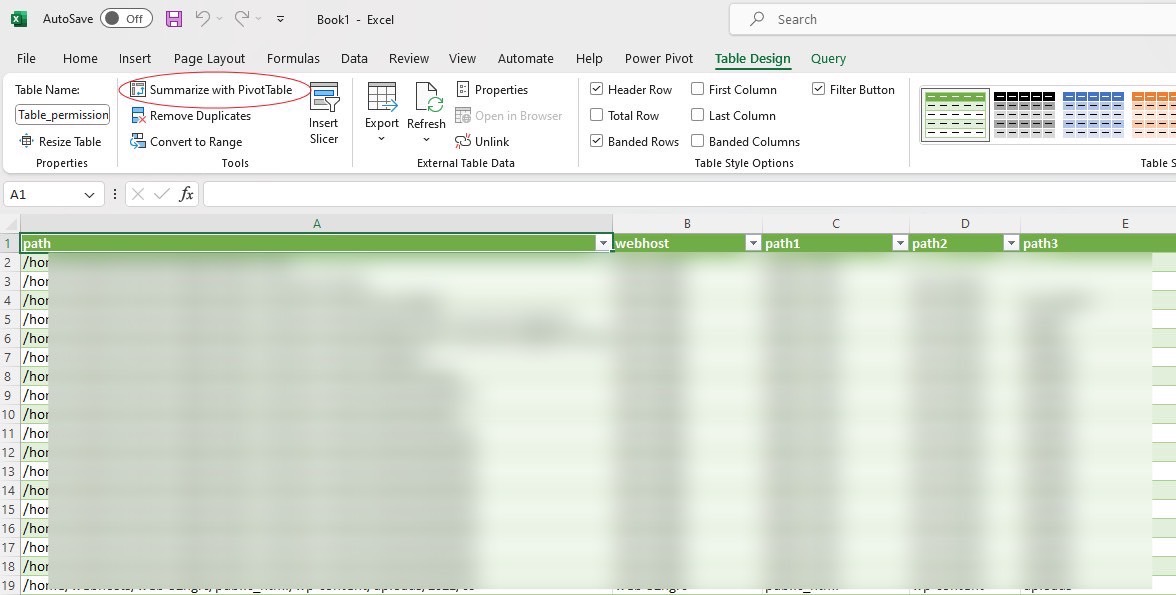1176x595 pixels.
Task: Uncheck the Banded Rows checkbox
Action: click(x=597, y=142)
